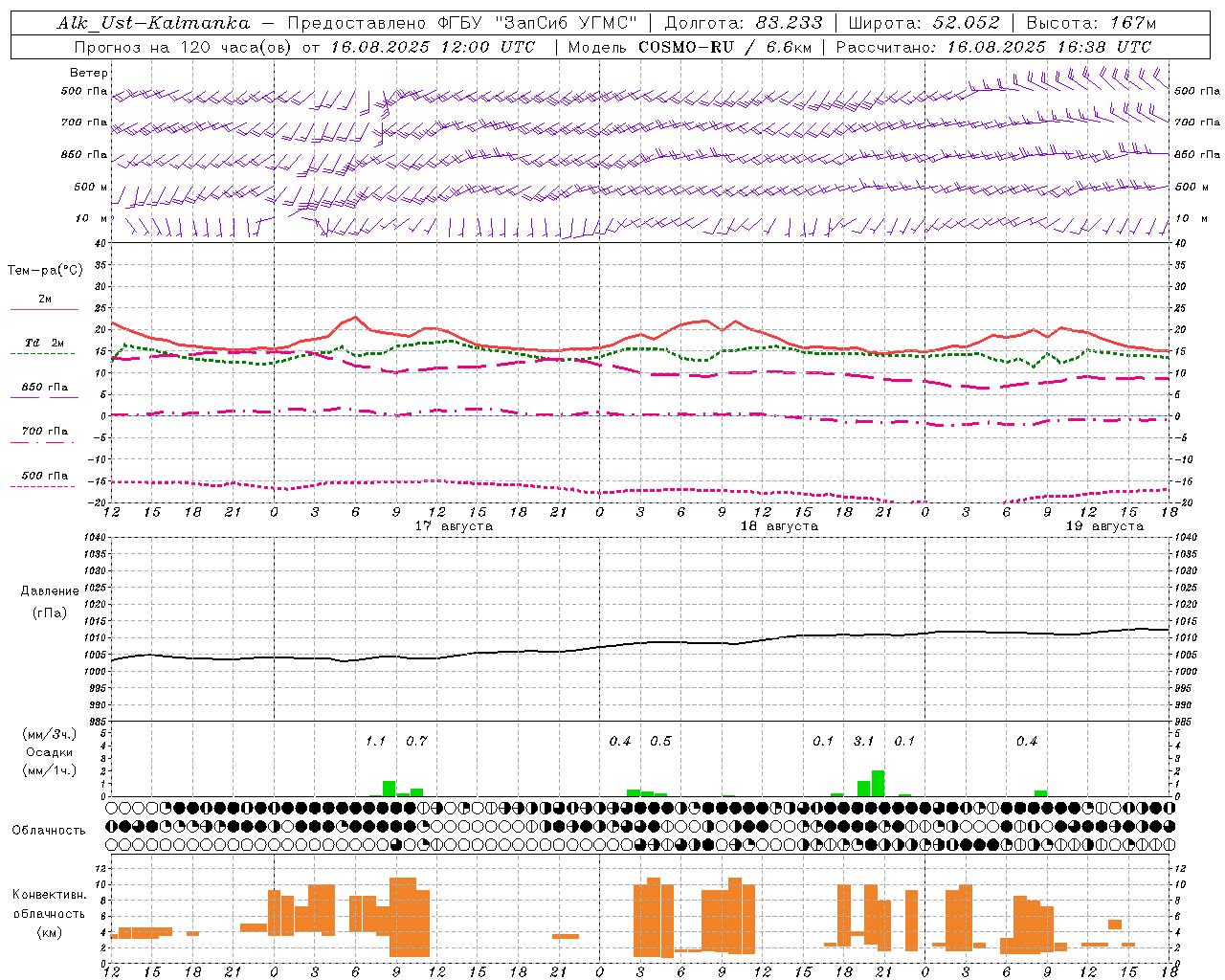Viewport: 1225px width, 980px height.
Task: Click the forecast start time 16.08.2025 12:00 UTC
Action: coord(434,47)
